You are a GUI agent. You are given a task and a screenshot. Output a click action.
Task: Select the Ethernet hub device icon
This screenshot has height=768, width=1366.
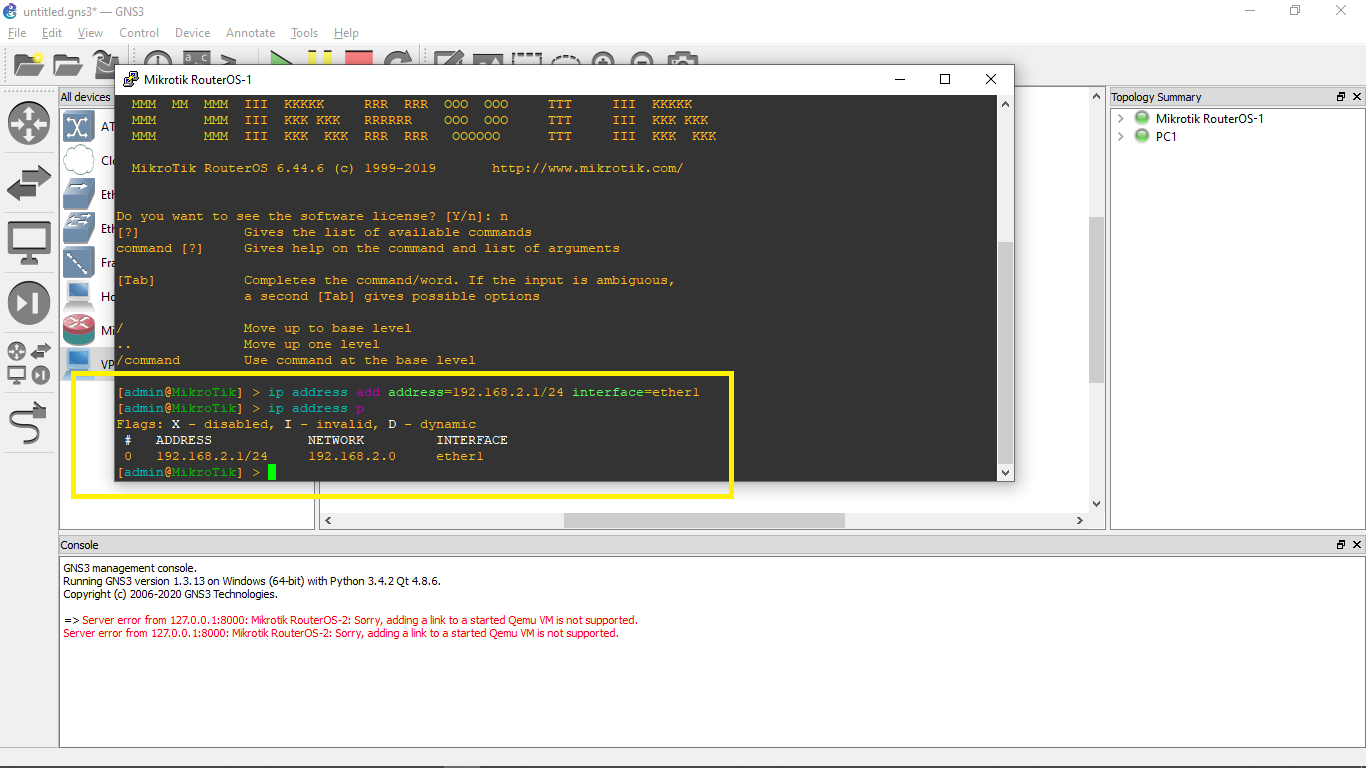click(79, 194)
